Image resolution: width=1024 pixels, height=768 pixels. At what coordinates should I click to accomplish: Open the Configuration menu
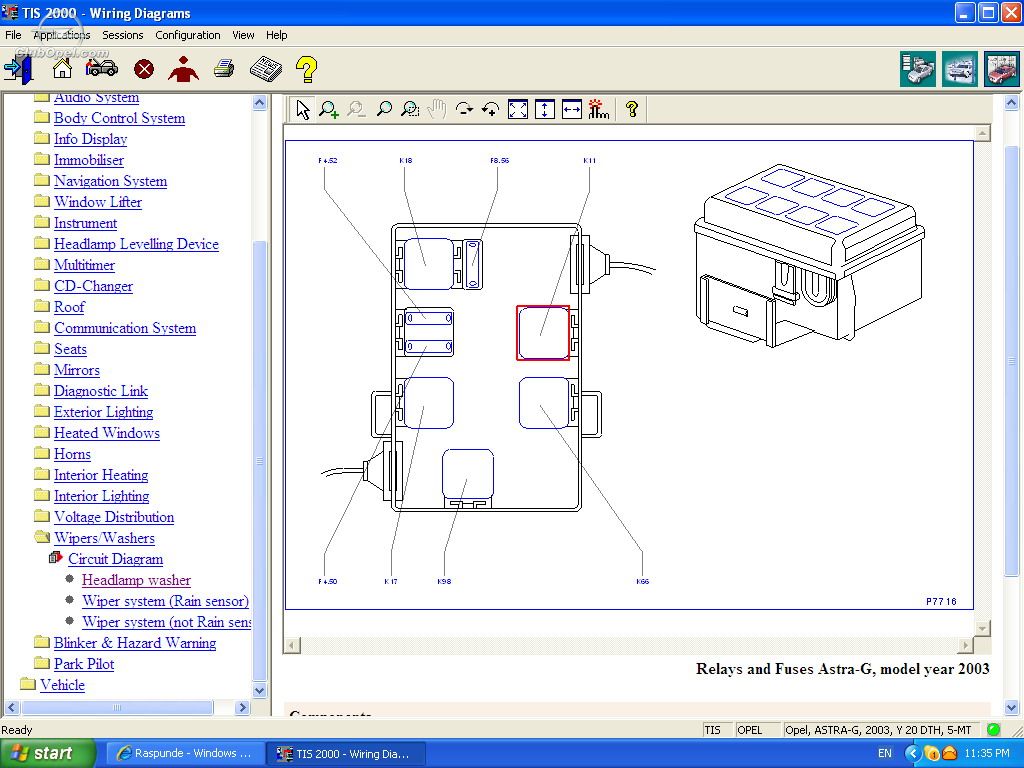pyautogui.click(x=187, y=35)
